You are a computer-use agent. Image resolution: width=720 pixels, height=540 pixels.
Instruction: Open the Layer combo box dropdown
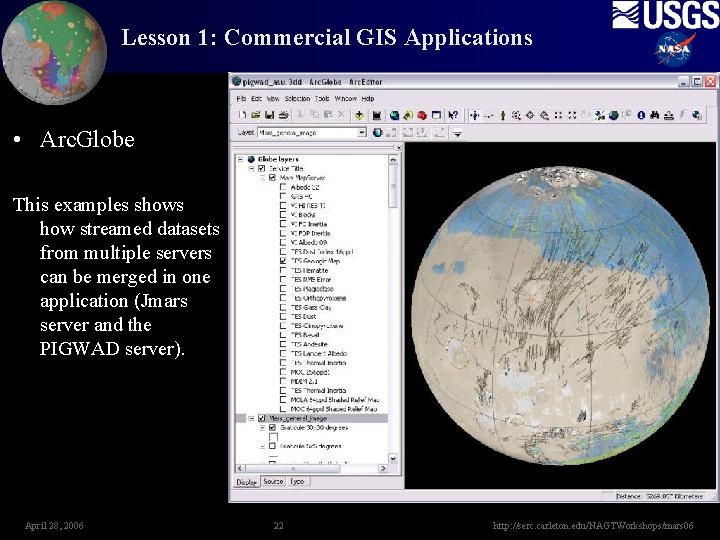362,133
